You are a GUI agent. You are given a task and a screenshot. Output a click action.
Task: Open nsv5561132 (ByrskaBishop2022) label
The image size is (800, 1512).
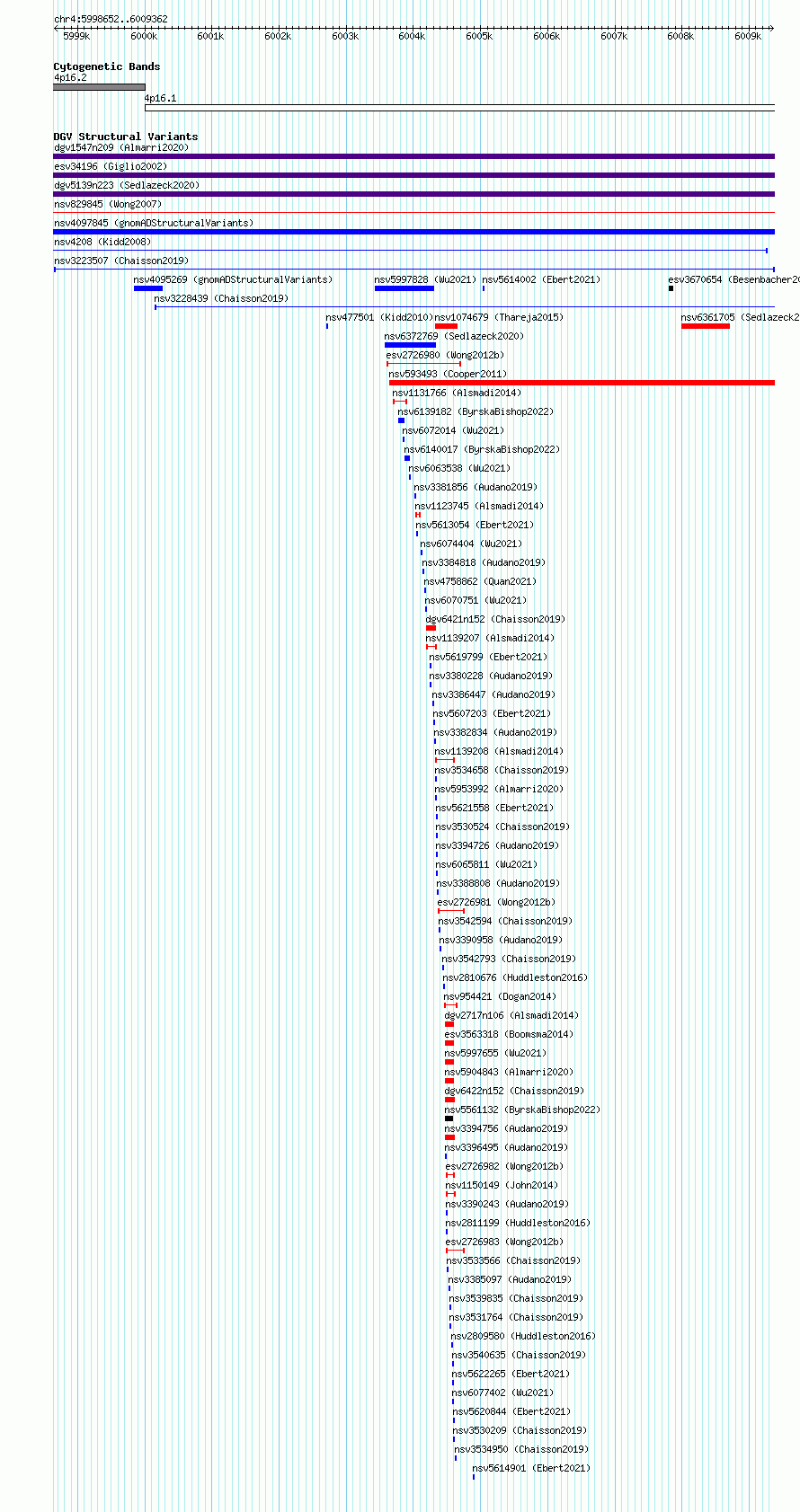point(522,1110)
